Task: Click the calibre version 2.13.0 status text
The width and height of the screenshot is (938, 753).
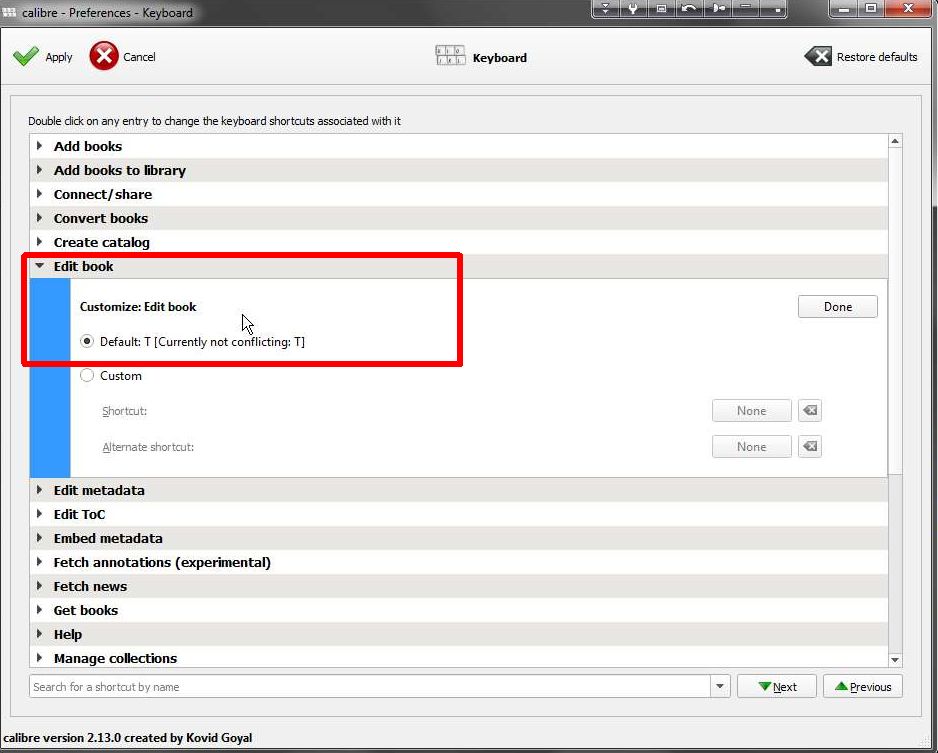Action: pos(127,738)
